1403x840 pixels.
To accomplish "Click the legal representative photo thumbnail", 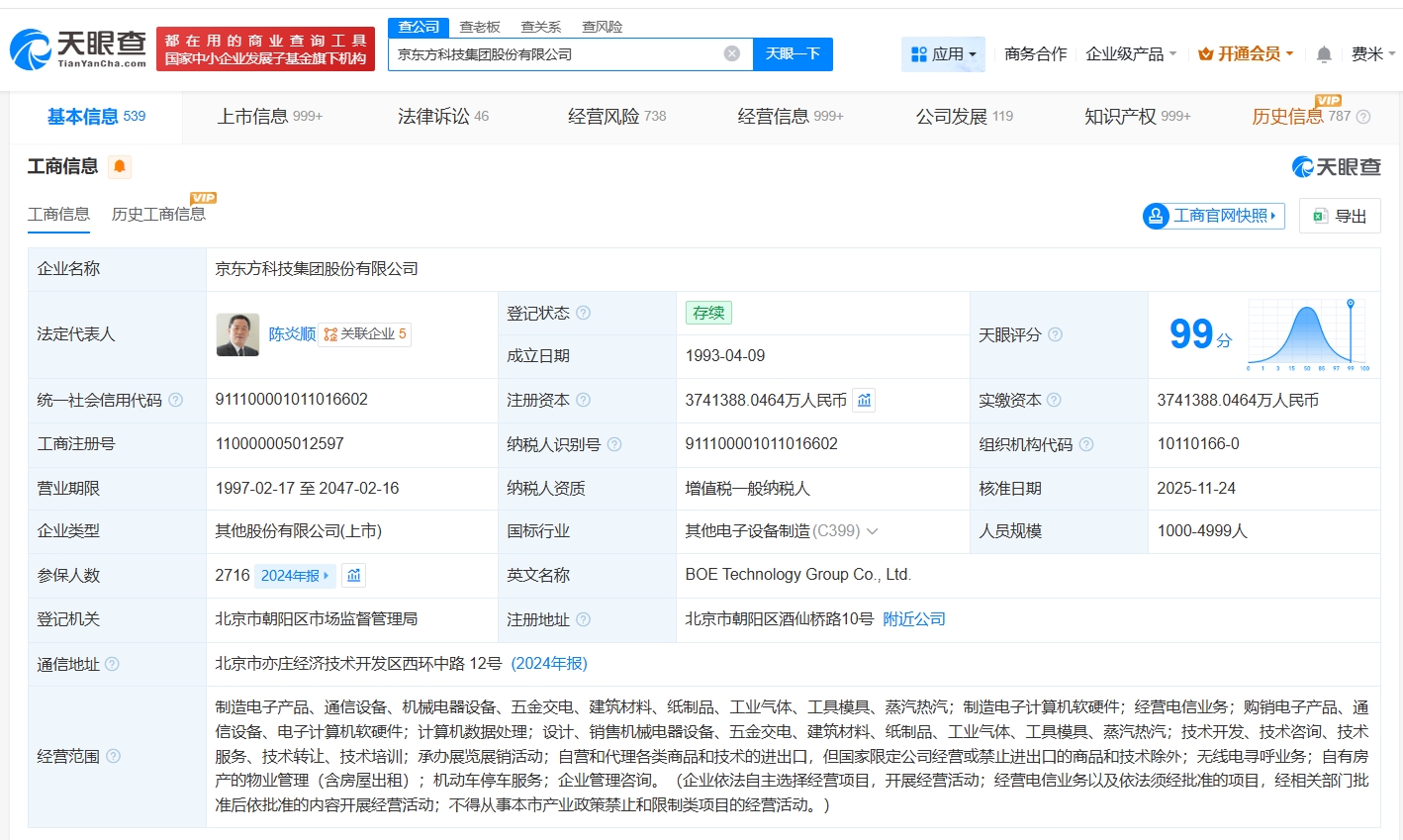I will [x=237, y=334].
